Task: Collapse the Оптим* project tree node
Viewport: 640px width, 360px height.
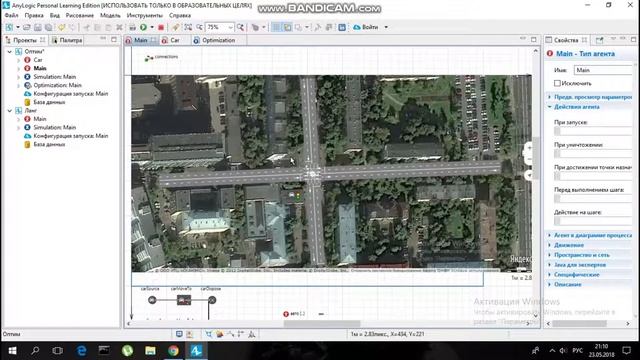Action: pyautogui.click(x=9, y=52)
